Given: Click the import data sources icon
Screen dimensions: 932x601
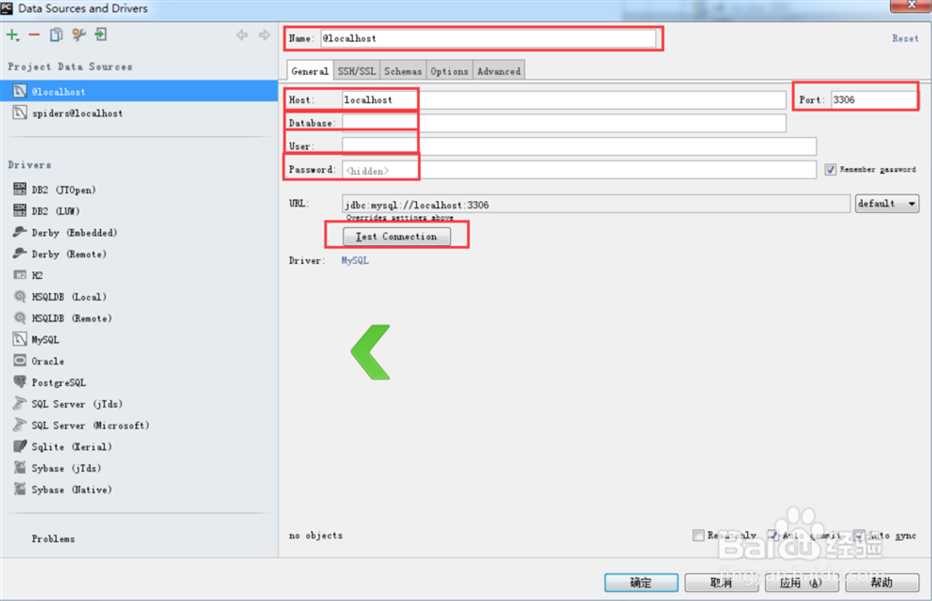Looking at the screenshot, I should [101, 34].
